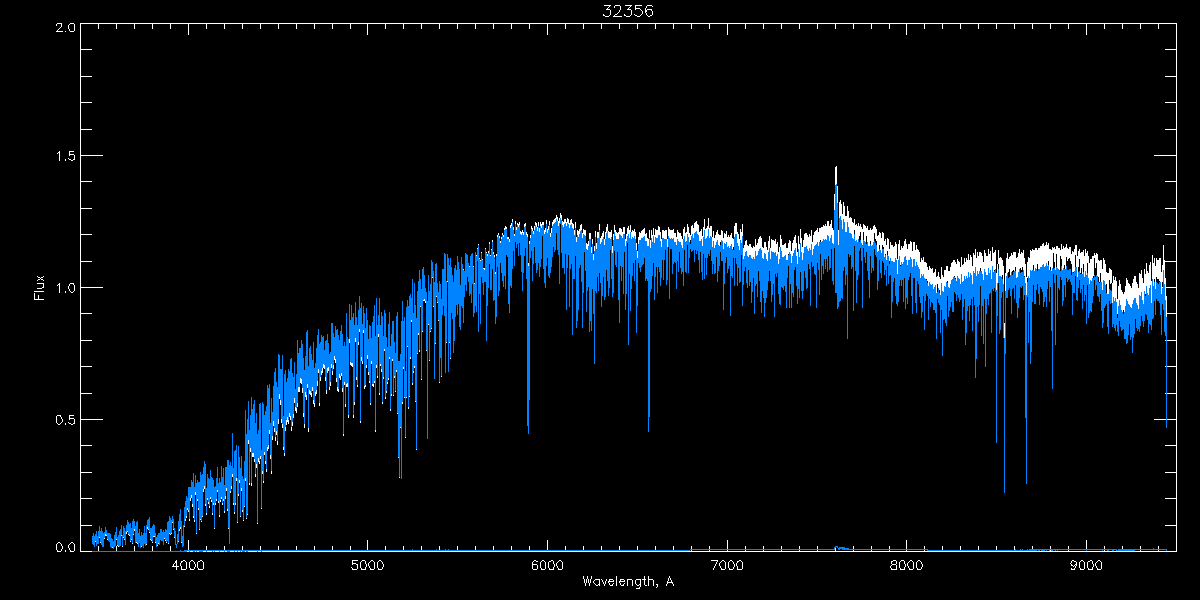
Task: Select the 4000 x-axis tick label
Action: [188, 565]
